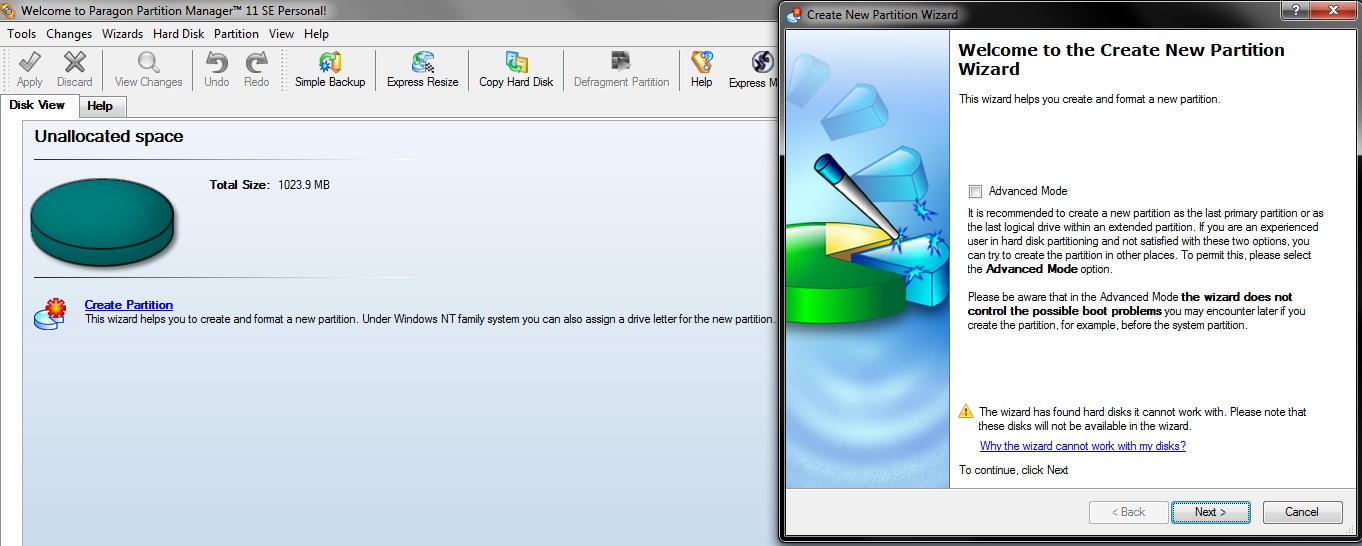Select Copy Hard Disk tool
The width and height of the screenshot is (1362, 546).
[516, 70]
